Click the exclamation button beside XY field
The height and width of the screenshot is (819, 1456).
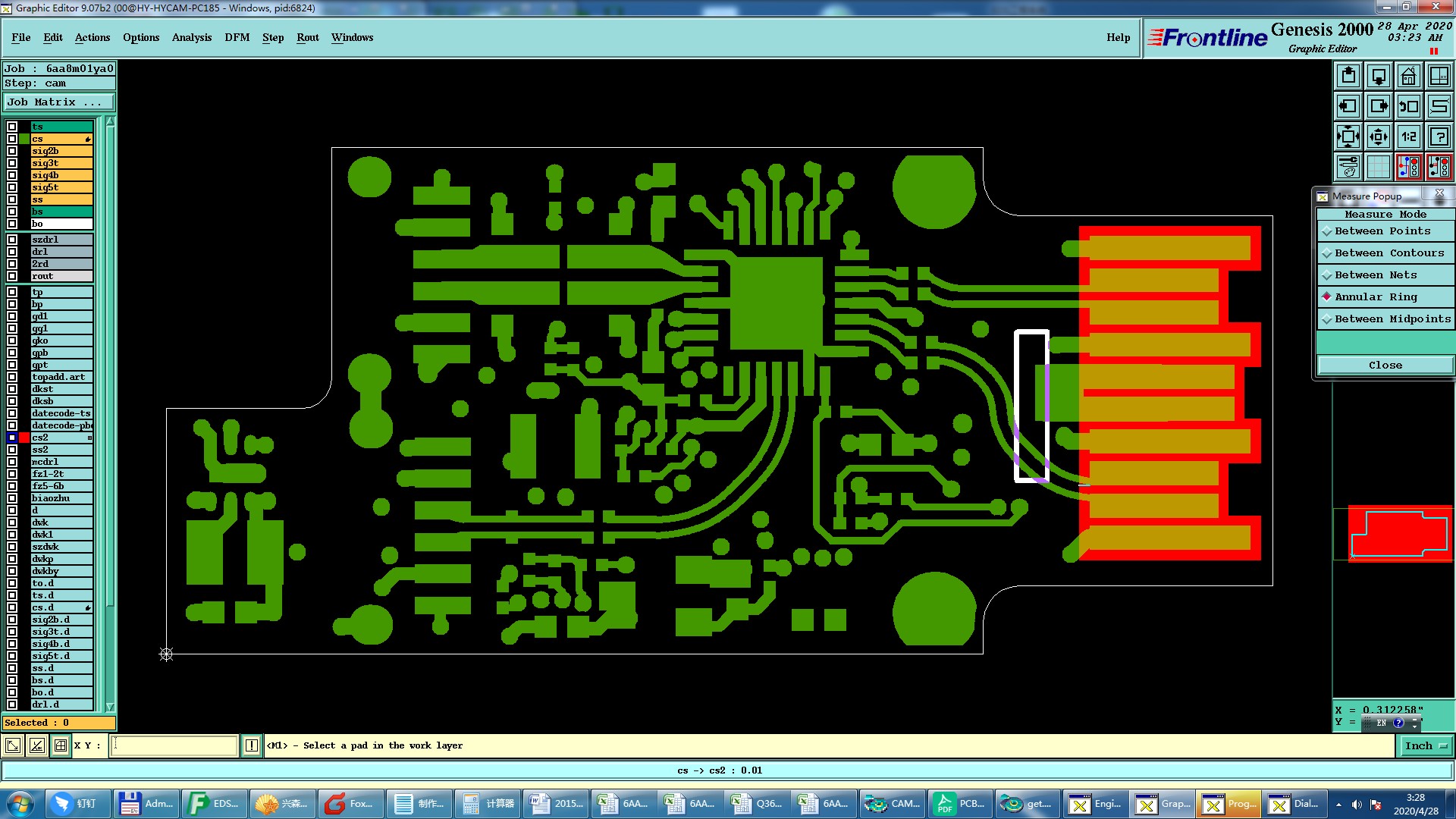252,745
